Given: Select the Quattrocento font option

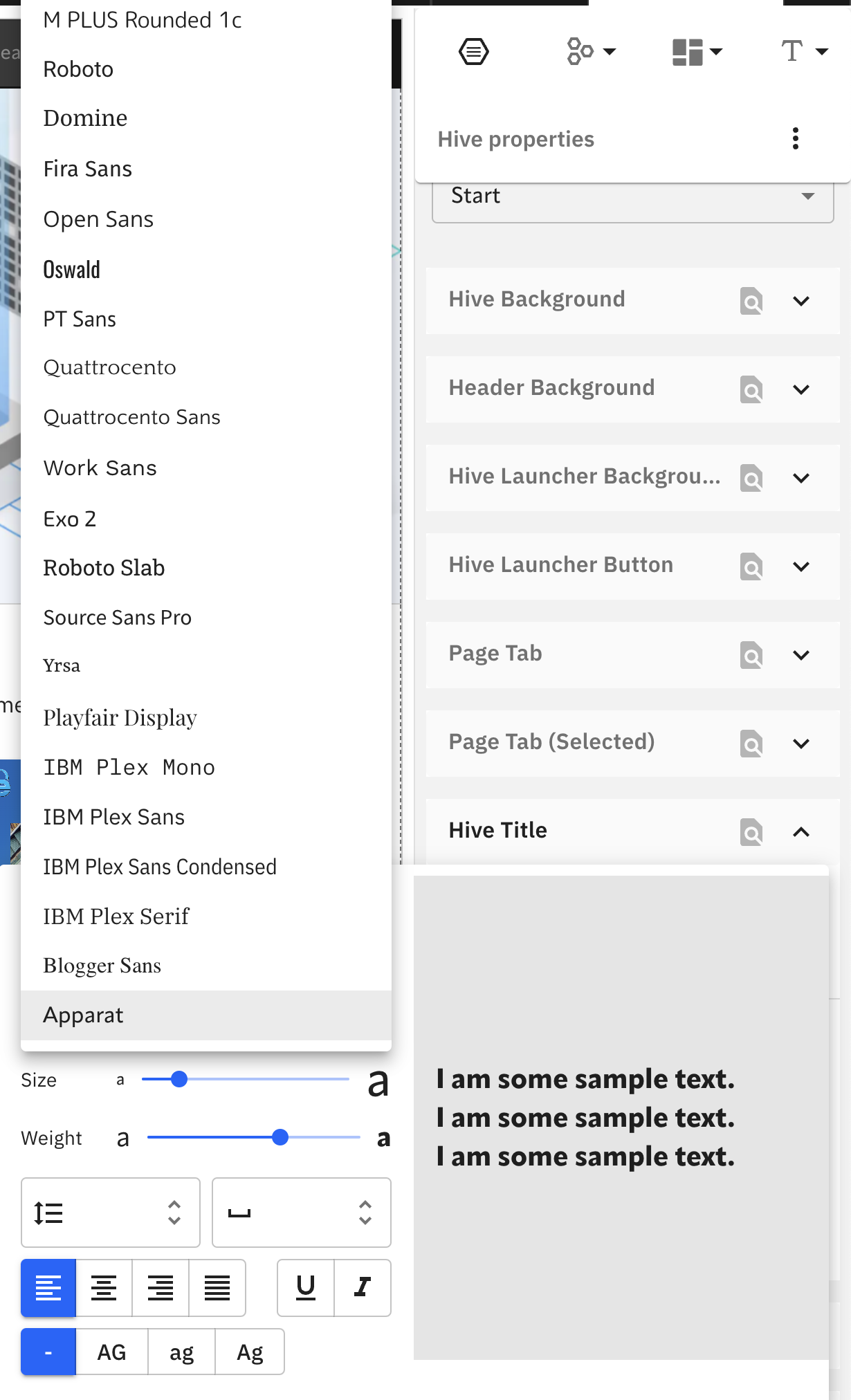Looking at the screenshot, I should point(206,367).
